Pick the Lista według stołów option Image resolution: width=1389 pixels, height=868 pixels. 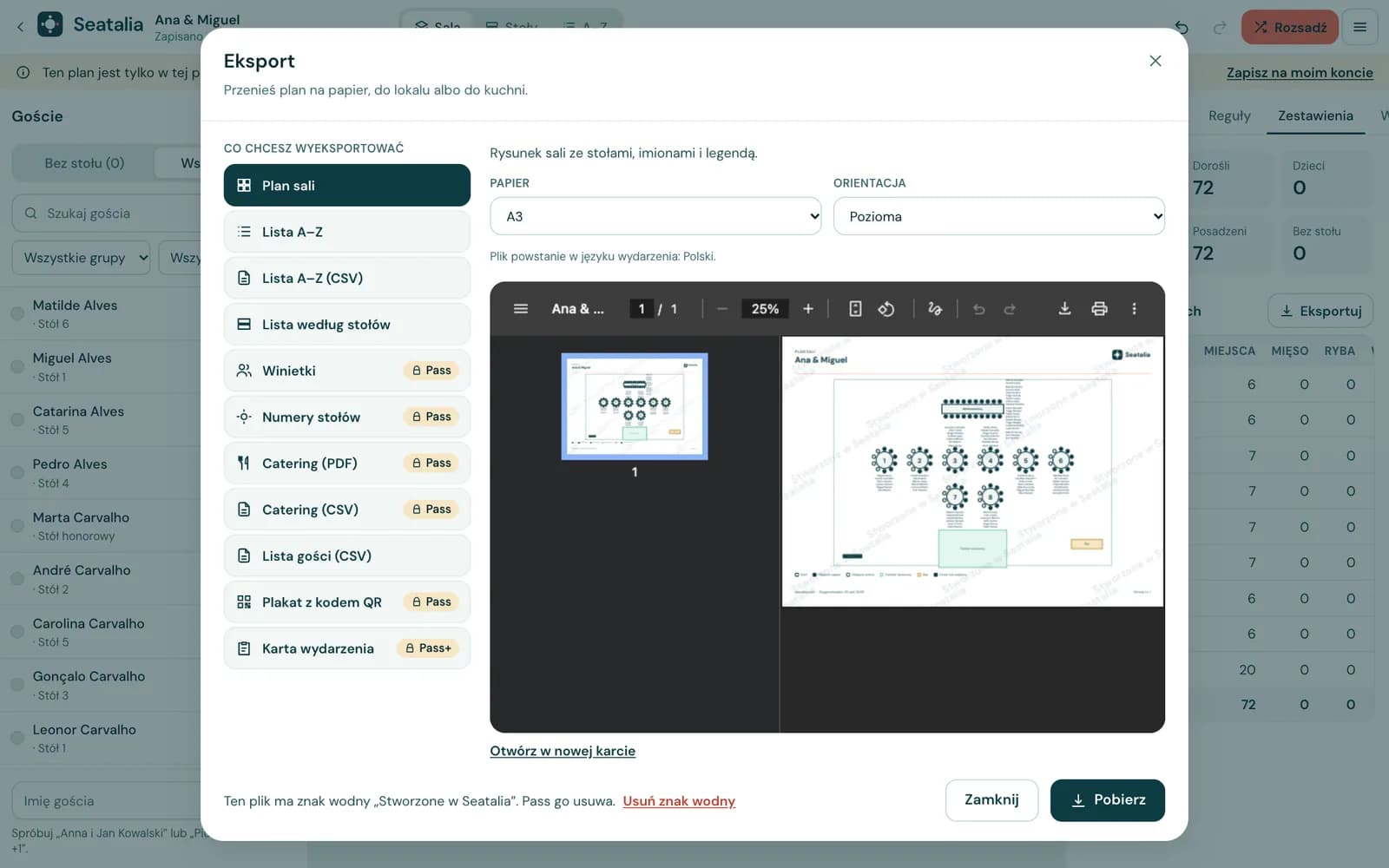(x=347, y=324)
